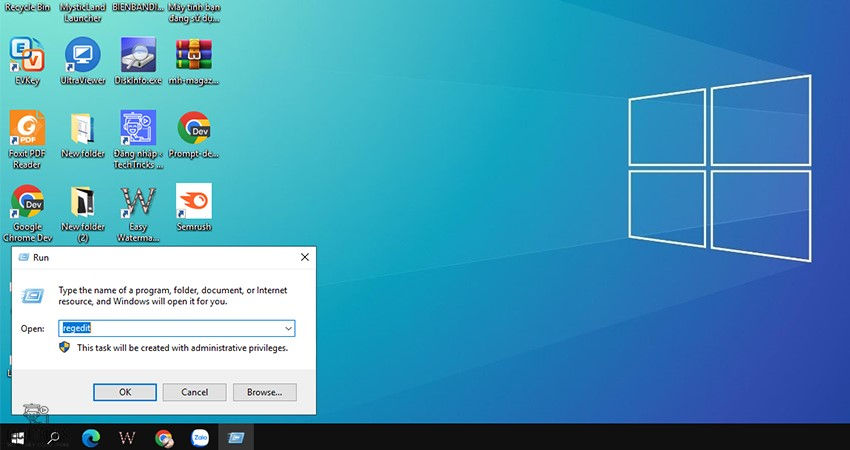Viewport: 850px width, 450px height.
Task: Click the Run dialog title bar icon
Action: (23, 257)
